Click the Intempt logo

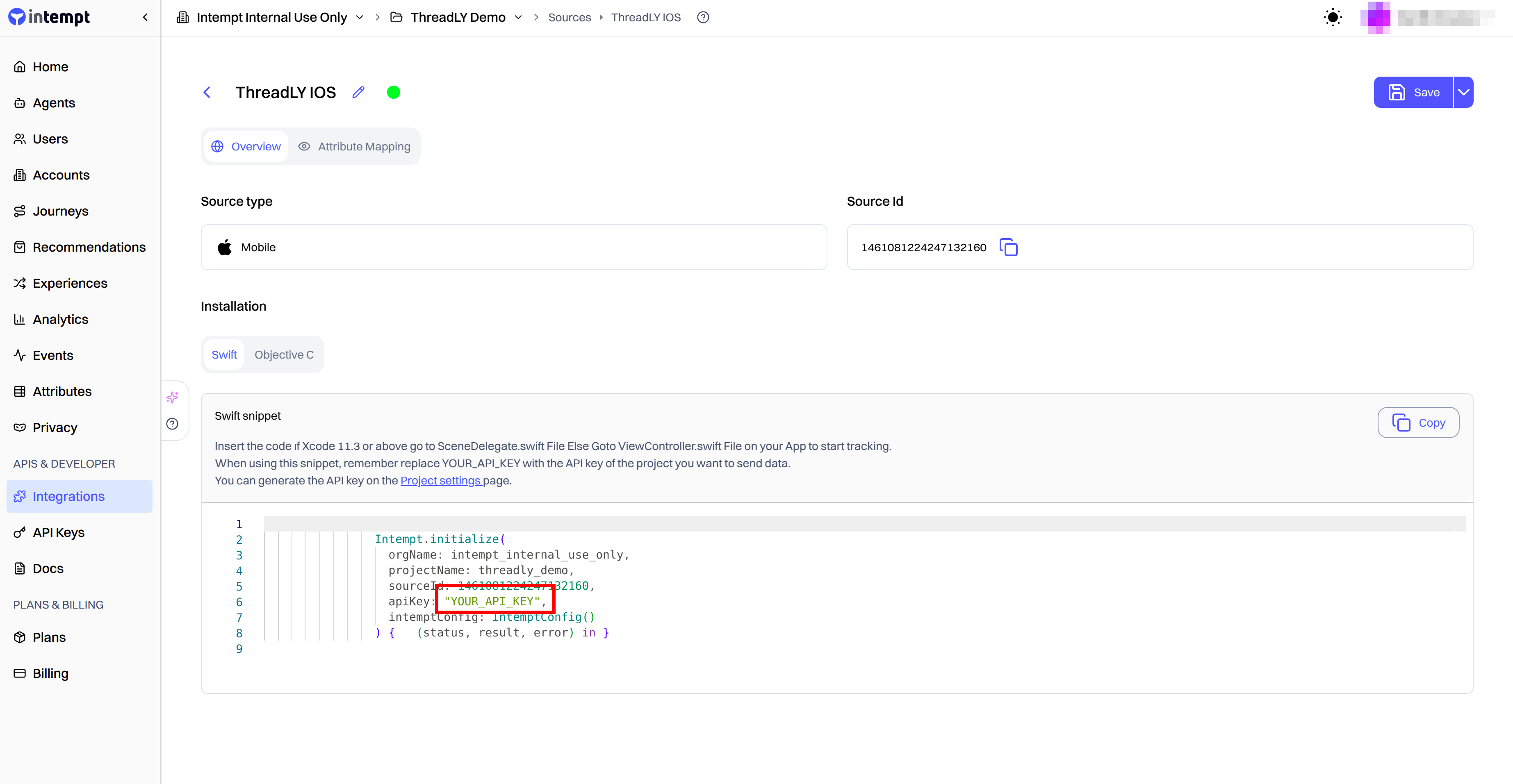[49, 17]
